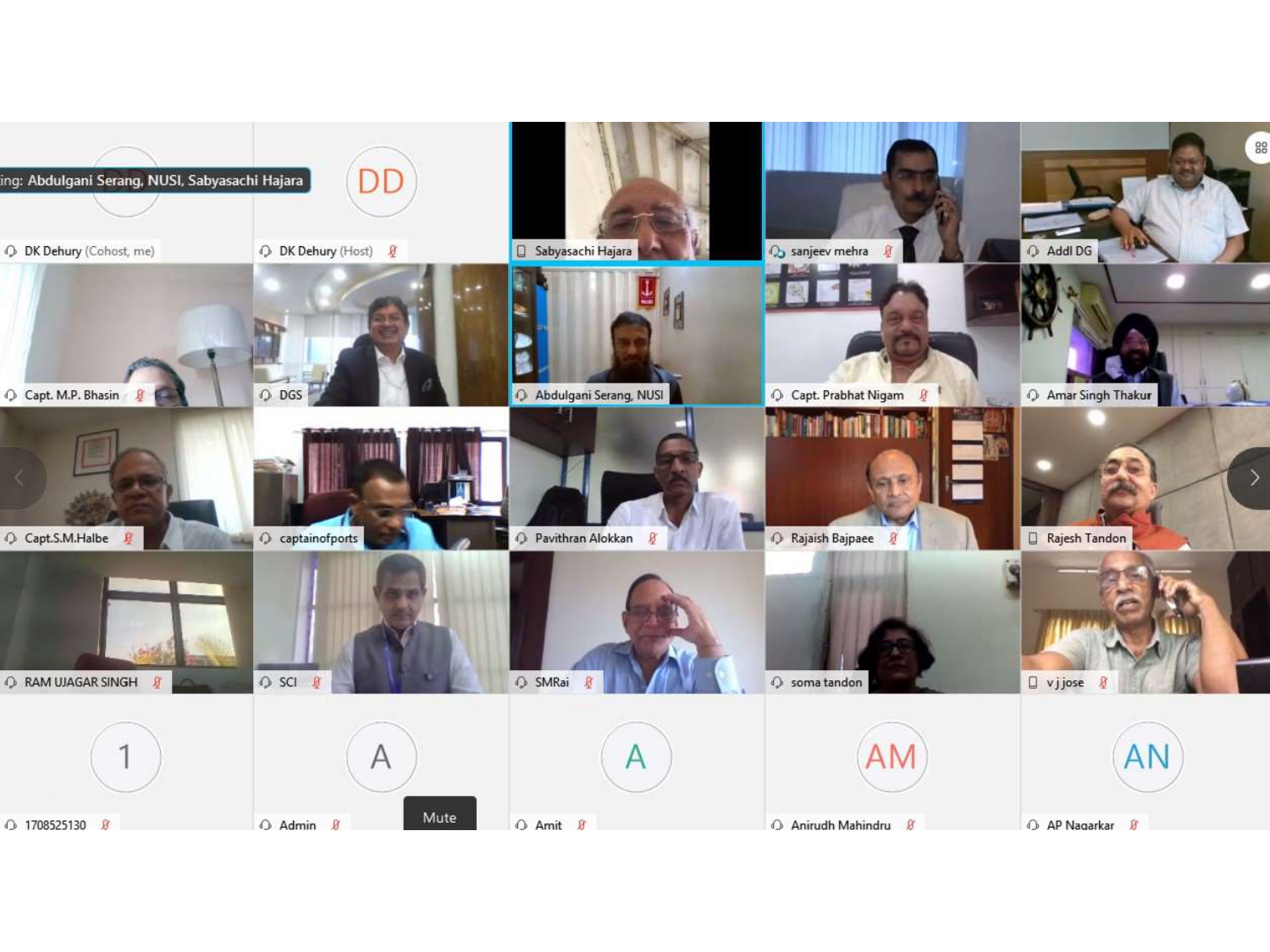Image resolution: width=1270 pixels, height=952 pixels.
Task: Click muted microphone icon for sanjeev mehra
Action: (887, 251)
